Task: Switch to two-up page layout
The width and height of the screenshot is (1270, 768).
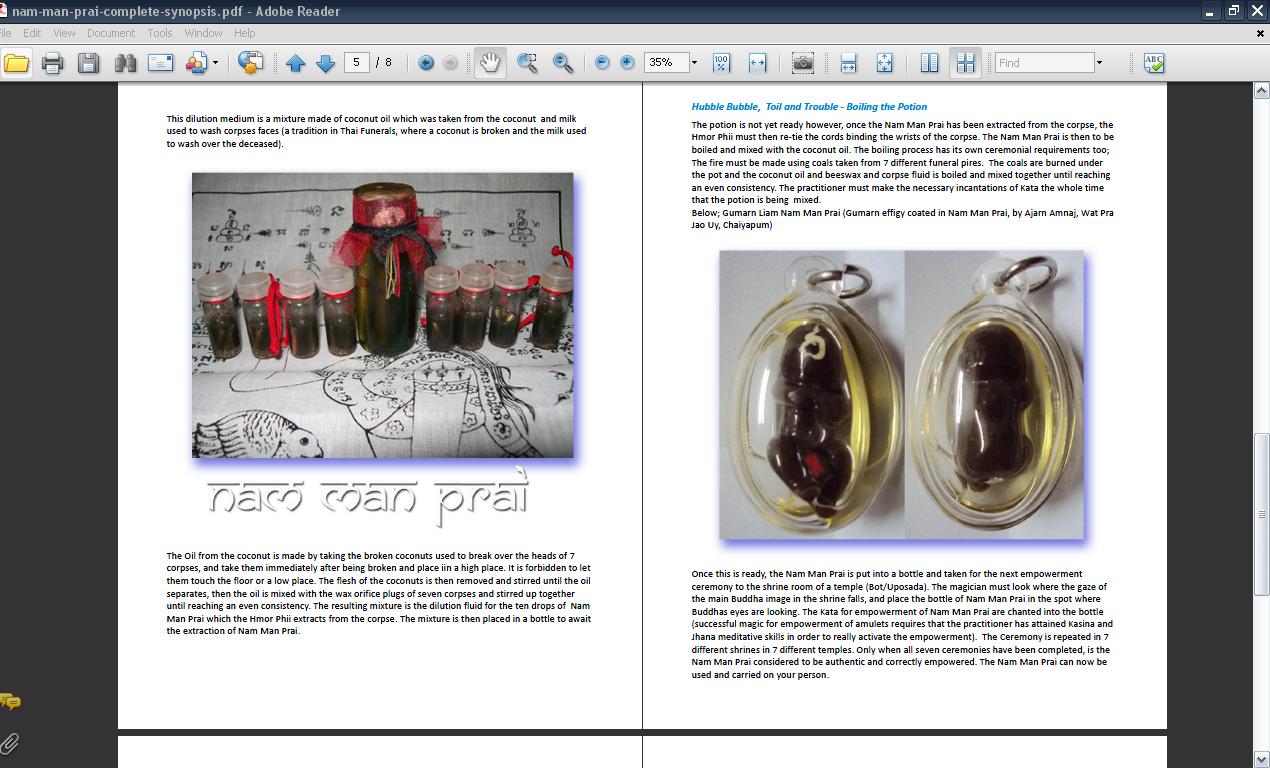Action: pos(929,63)
